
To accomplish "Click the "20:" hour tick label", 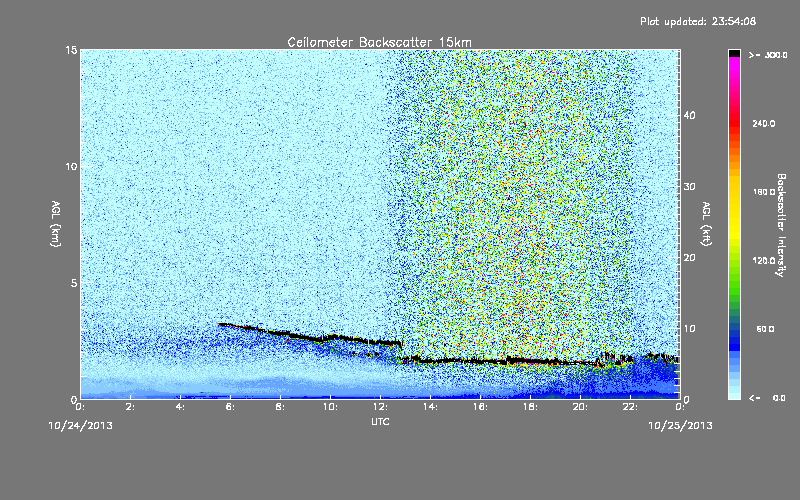I will point(581,407).
